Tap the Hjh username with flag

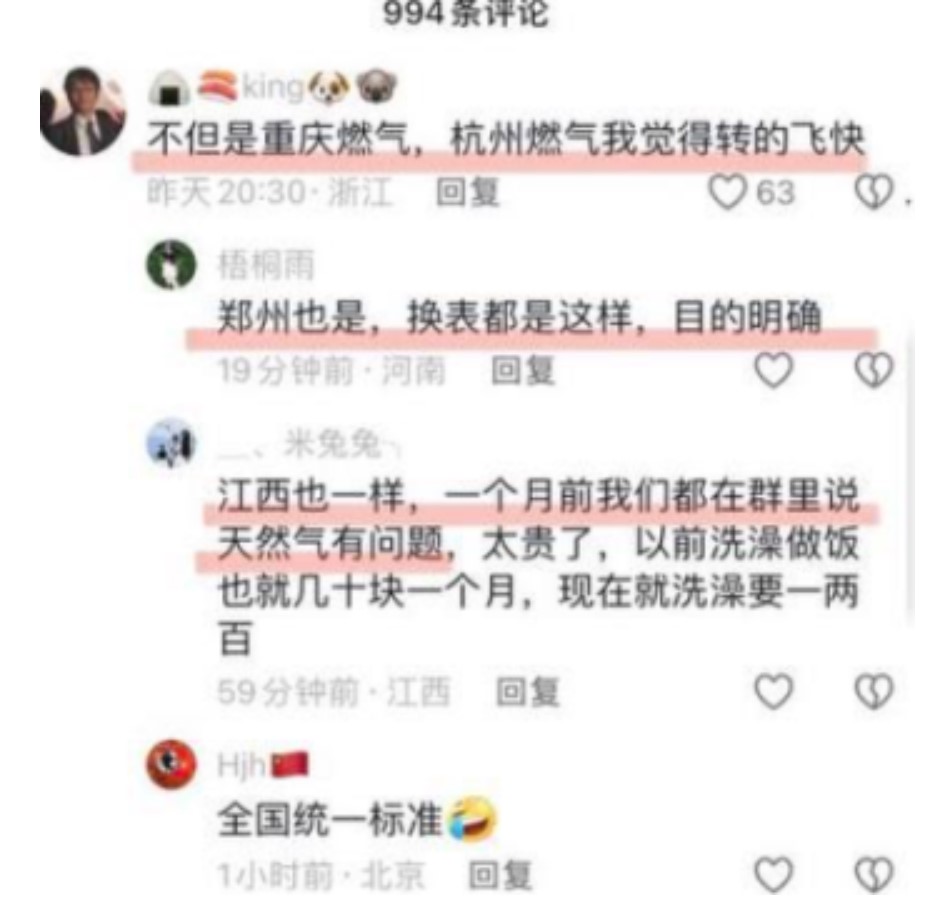263,765
